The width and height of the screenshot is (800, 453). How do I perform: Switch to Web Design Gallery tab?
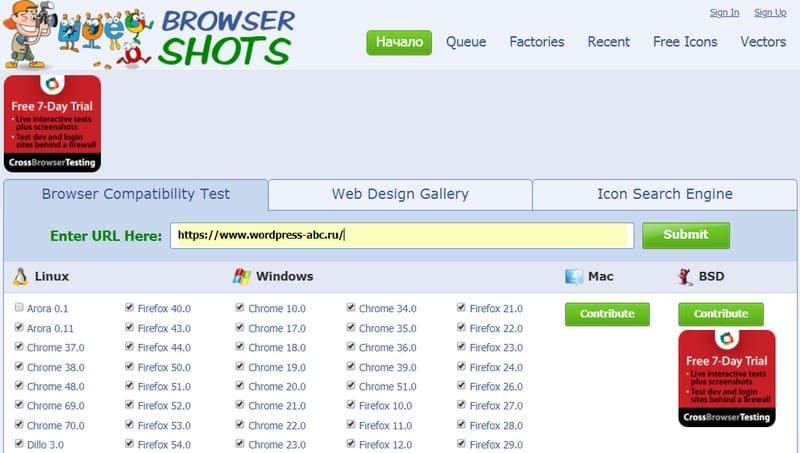click(400, 194)
